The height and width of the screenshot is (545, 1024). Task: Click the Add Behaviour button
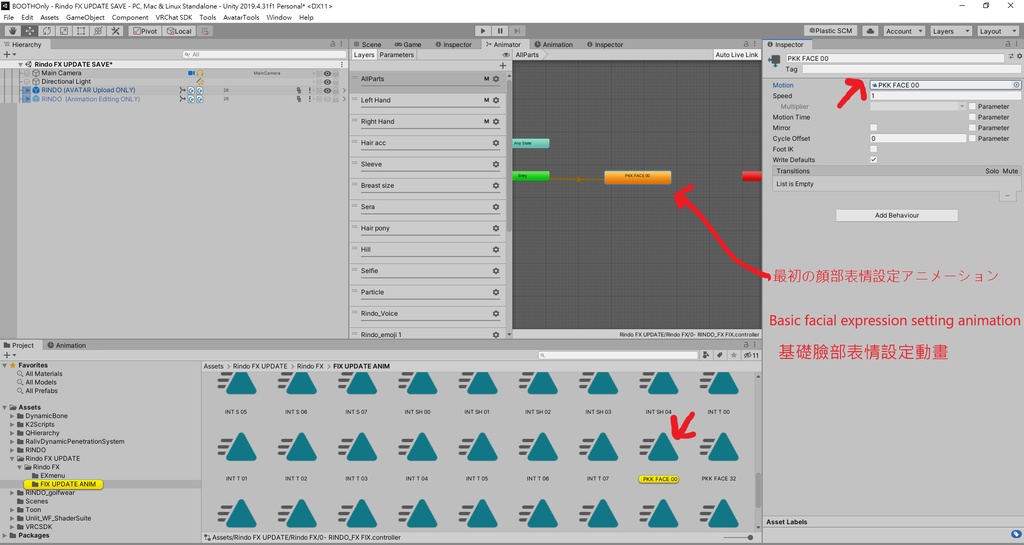click(897, 215)
